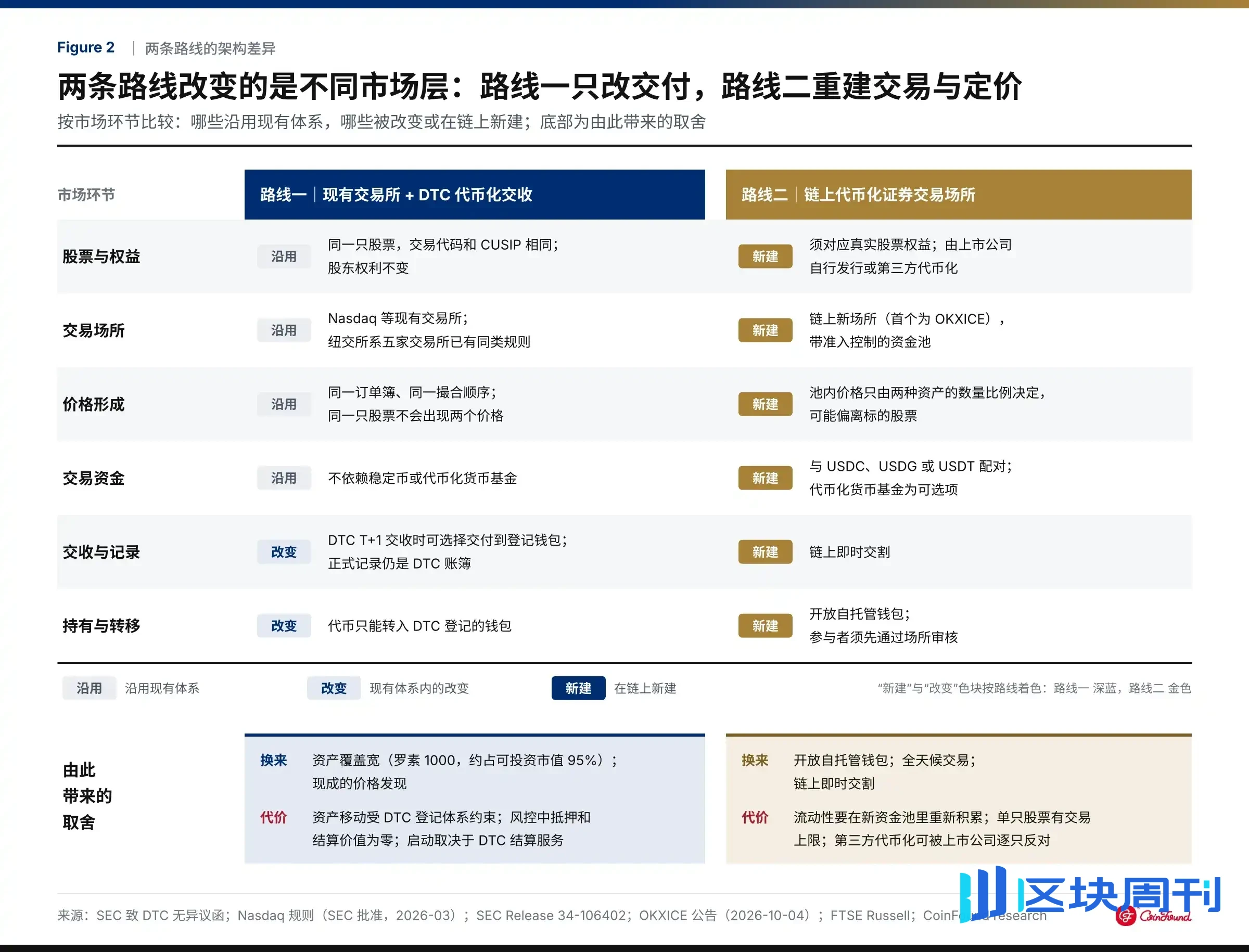This screenshot has height=952, width=1249.
Task: Click the legend's light-blue '改变' swatch
Action: (334, 688)
